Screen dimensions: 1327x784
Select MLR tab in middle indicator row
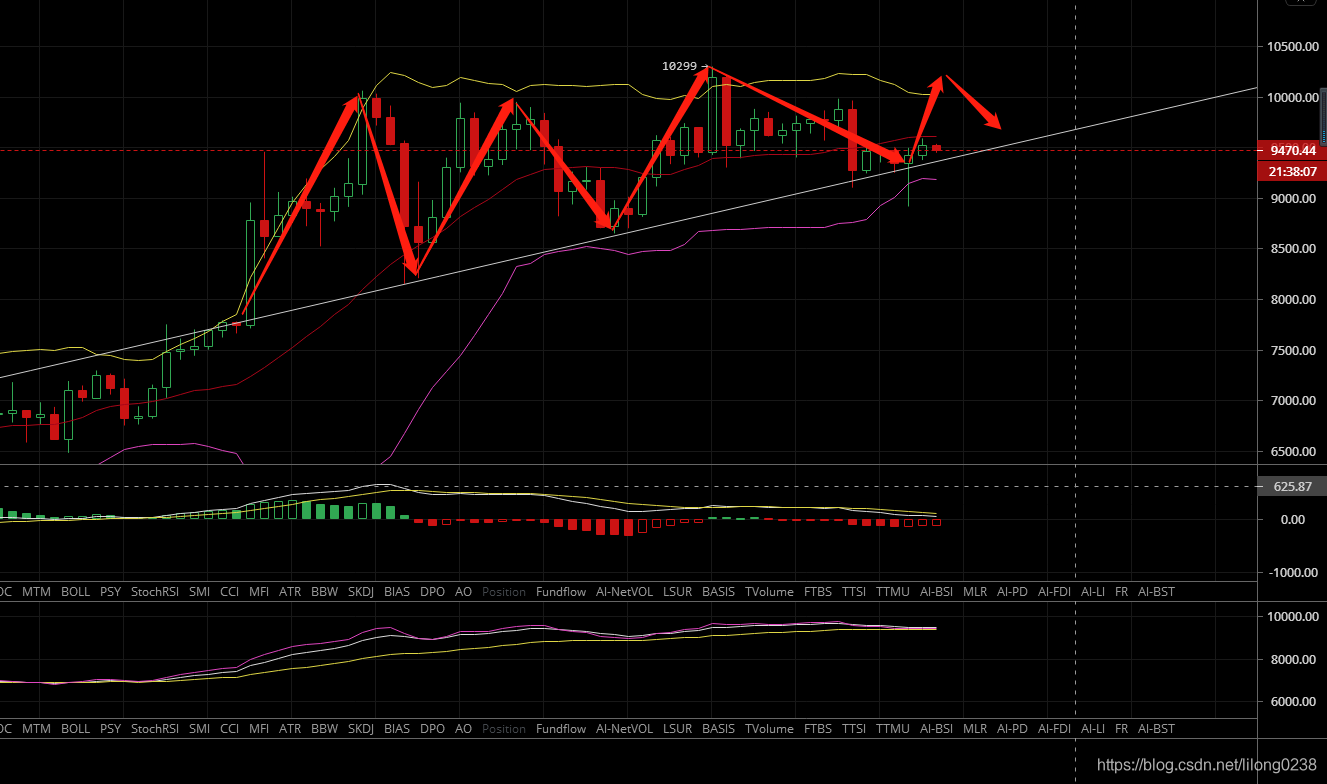point(975,592)
